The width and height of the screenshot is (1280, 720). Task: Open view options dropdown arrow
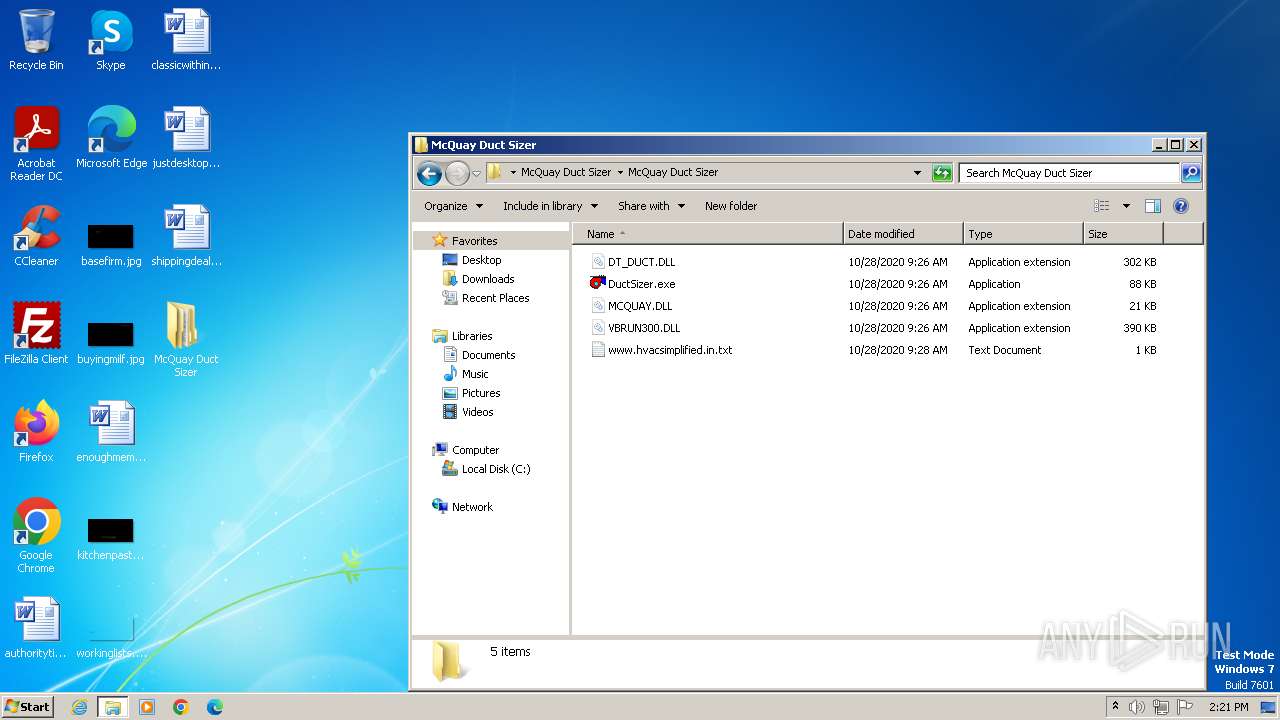pos(1126,206)
